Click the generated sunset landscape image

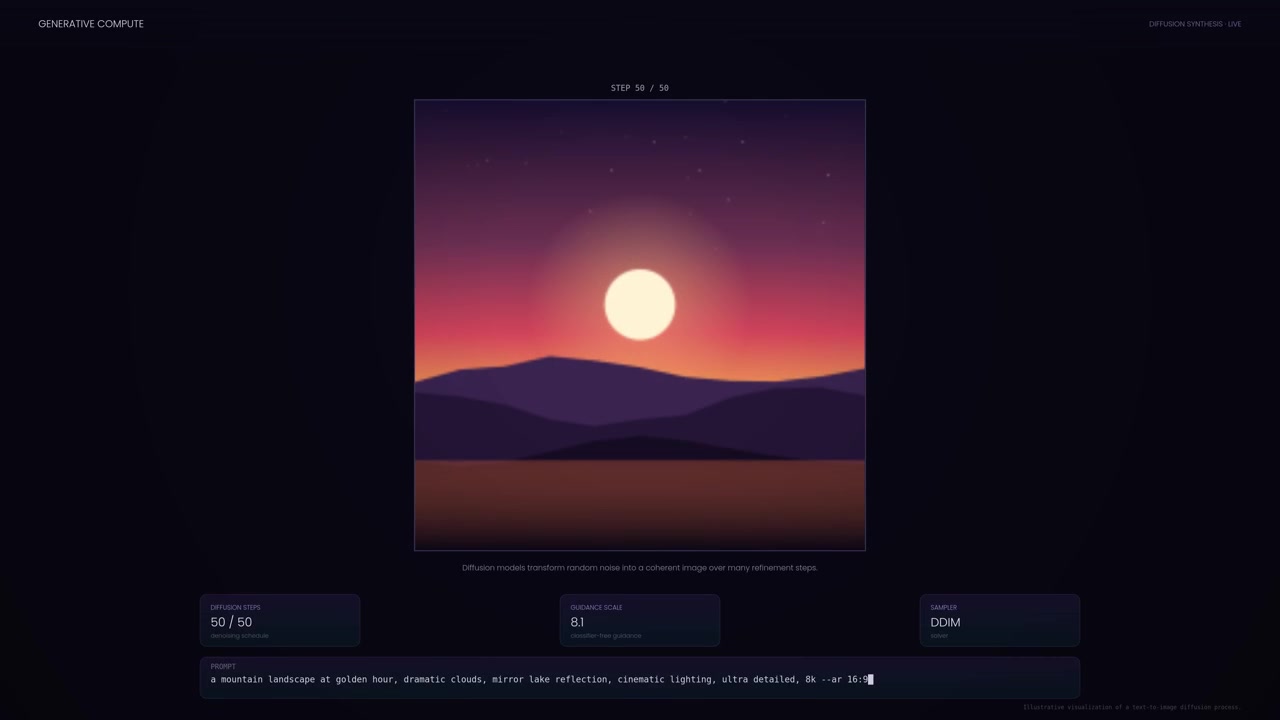[640, 325]
